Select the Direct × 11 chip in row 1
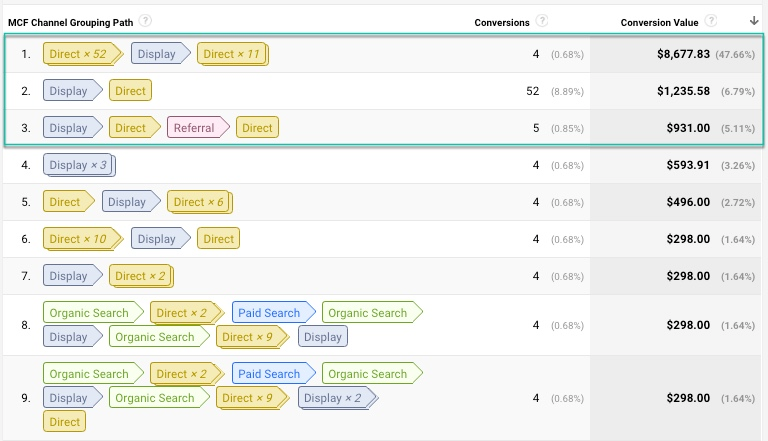768x441 pixels. point(233,54)
